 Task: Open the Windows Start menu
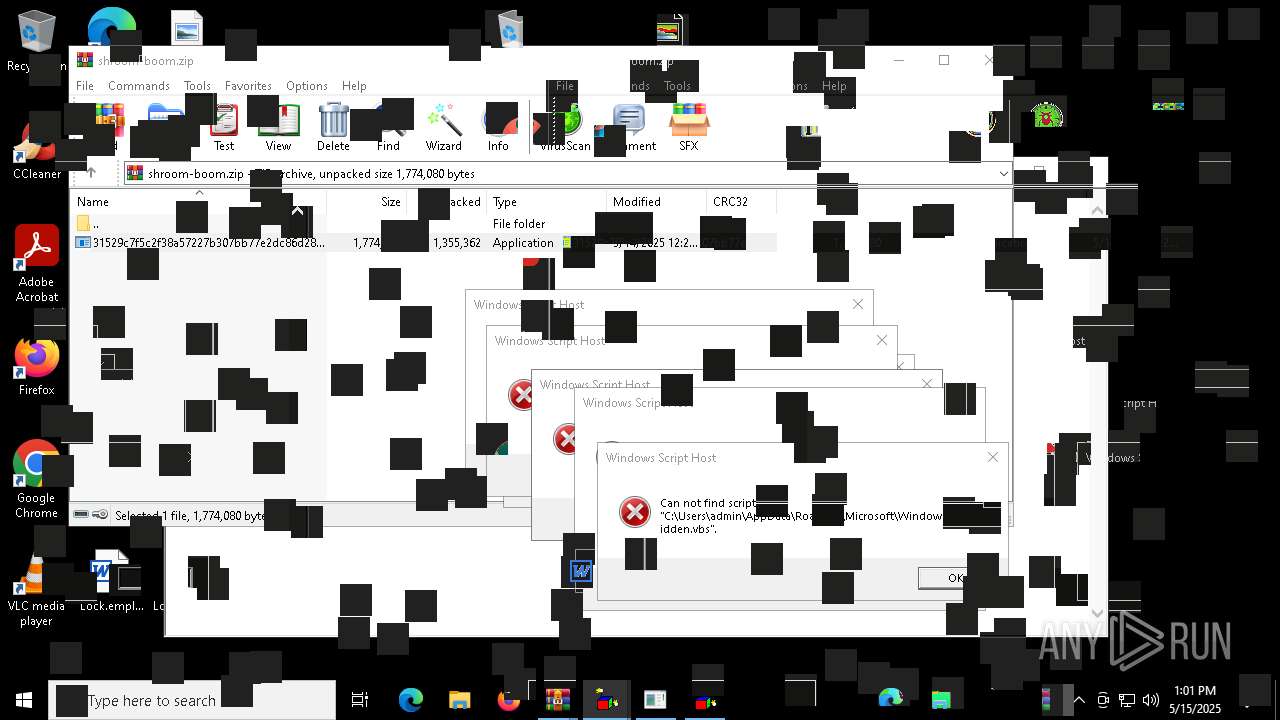click(x=24, y=700)
